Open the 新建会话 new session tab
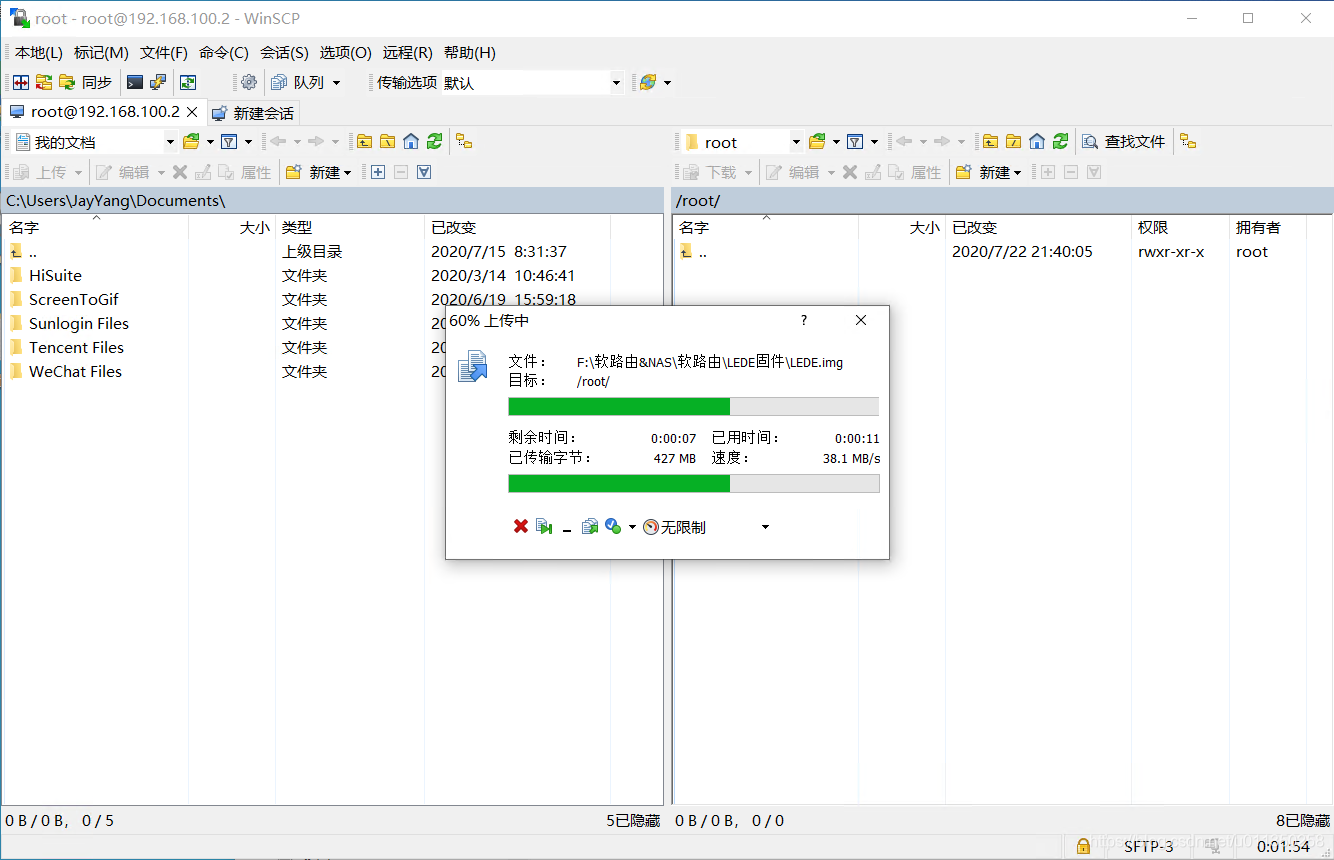This screenshot has height=860, width=1334. 253,113
